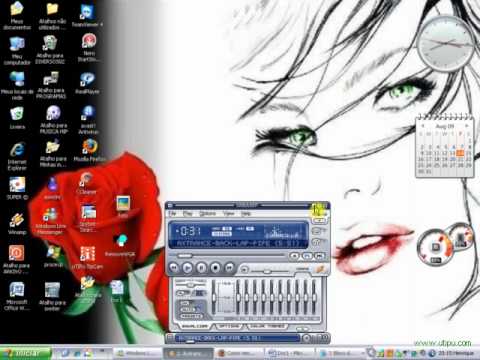480x360 pixels.
Task: Launch CCleaner desktop shortcut
Action: pos(87,183)
